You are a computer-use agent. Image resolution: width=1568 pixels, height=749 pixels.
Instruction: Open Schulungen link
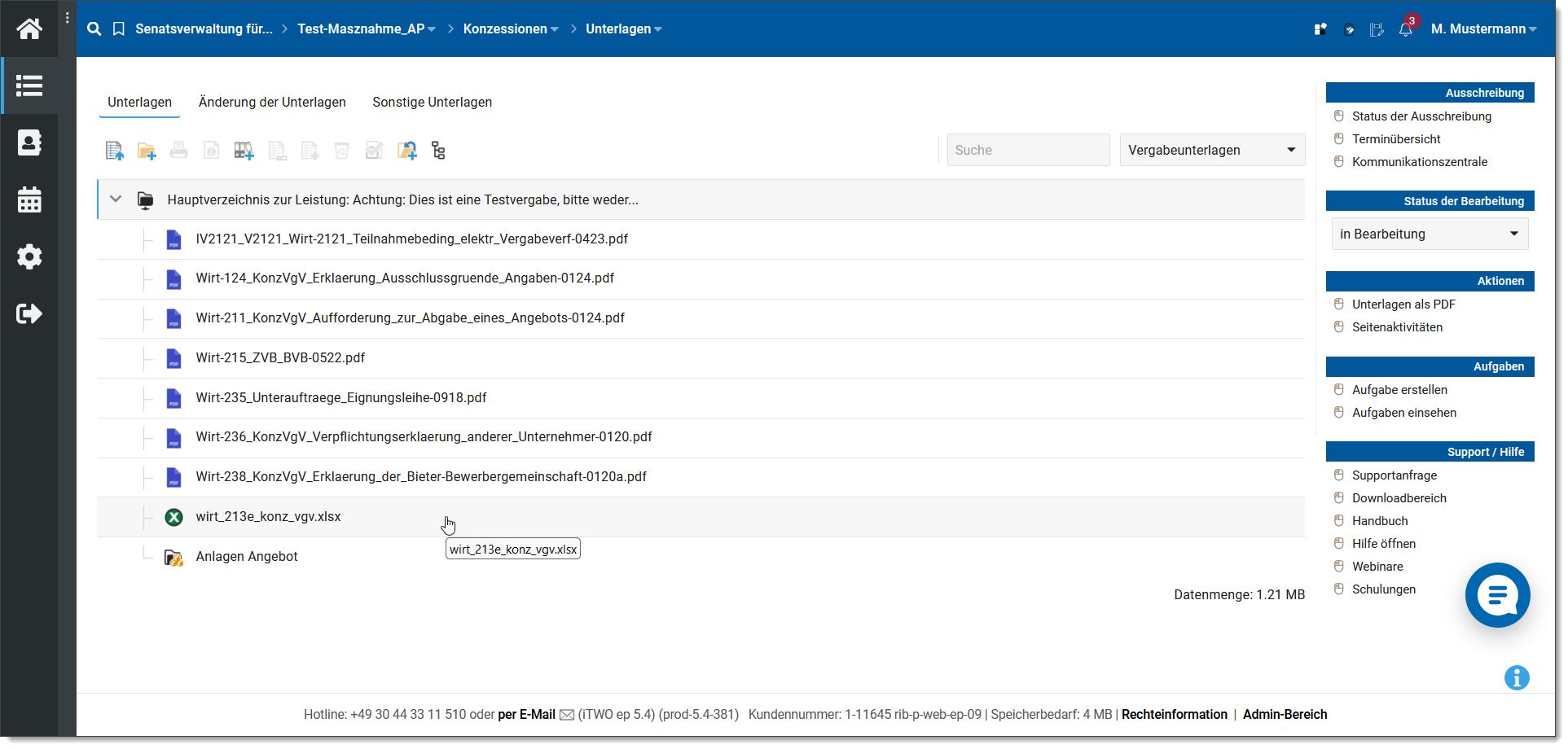click(1384, 589)
